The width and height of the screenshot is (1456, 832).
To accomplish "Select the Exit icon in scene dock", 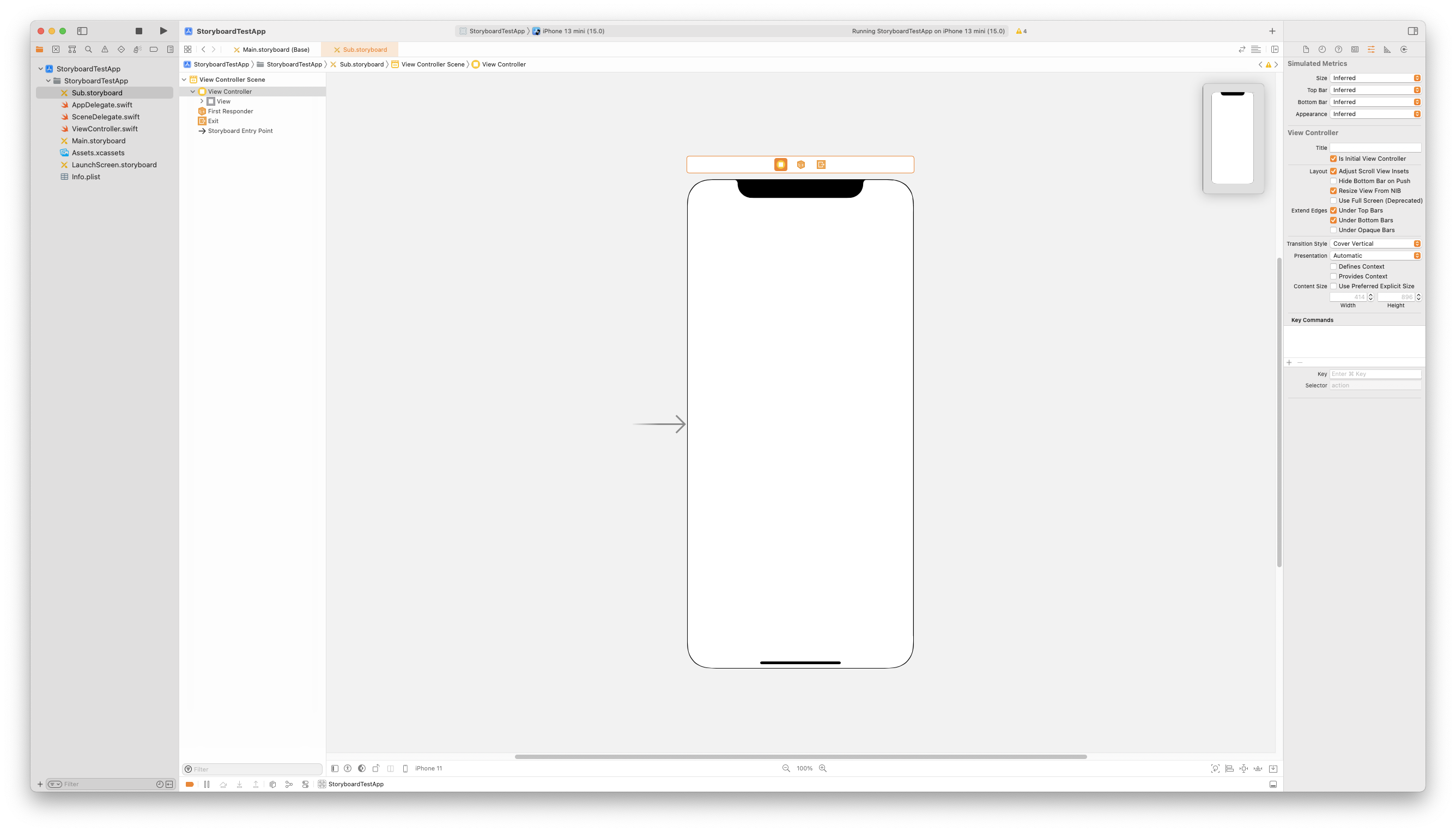I will coord(821,165).
